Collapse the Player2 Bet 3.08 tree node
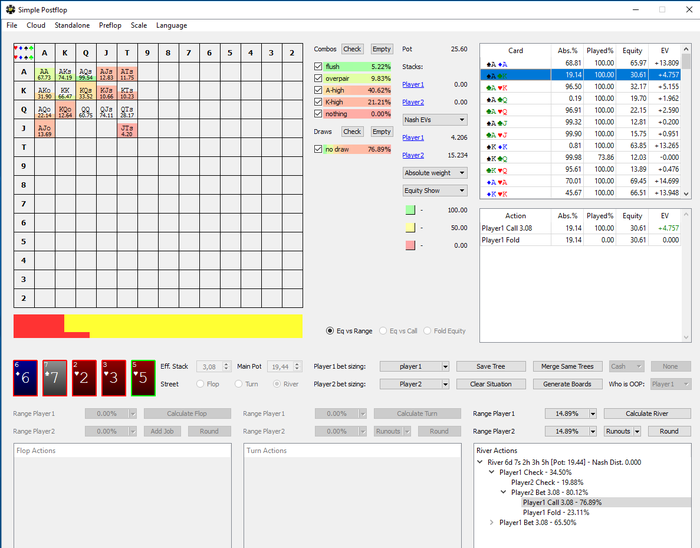Viewport: 700px width, 548px height. (504, 492)
